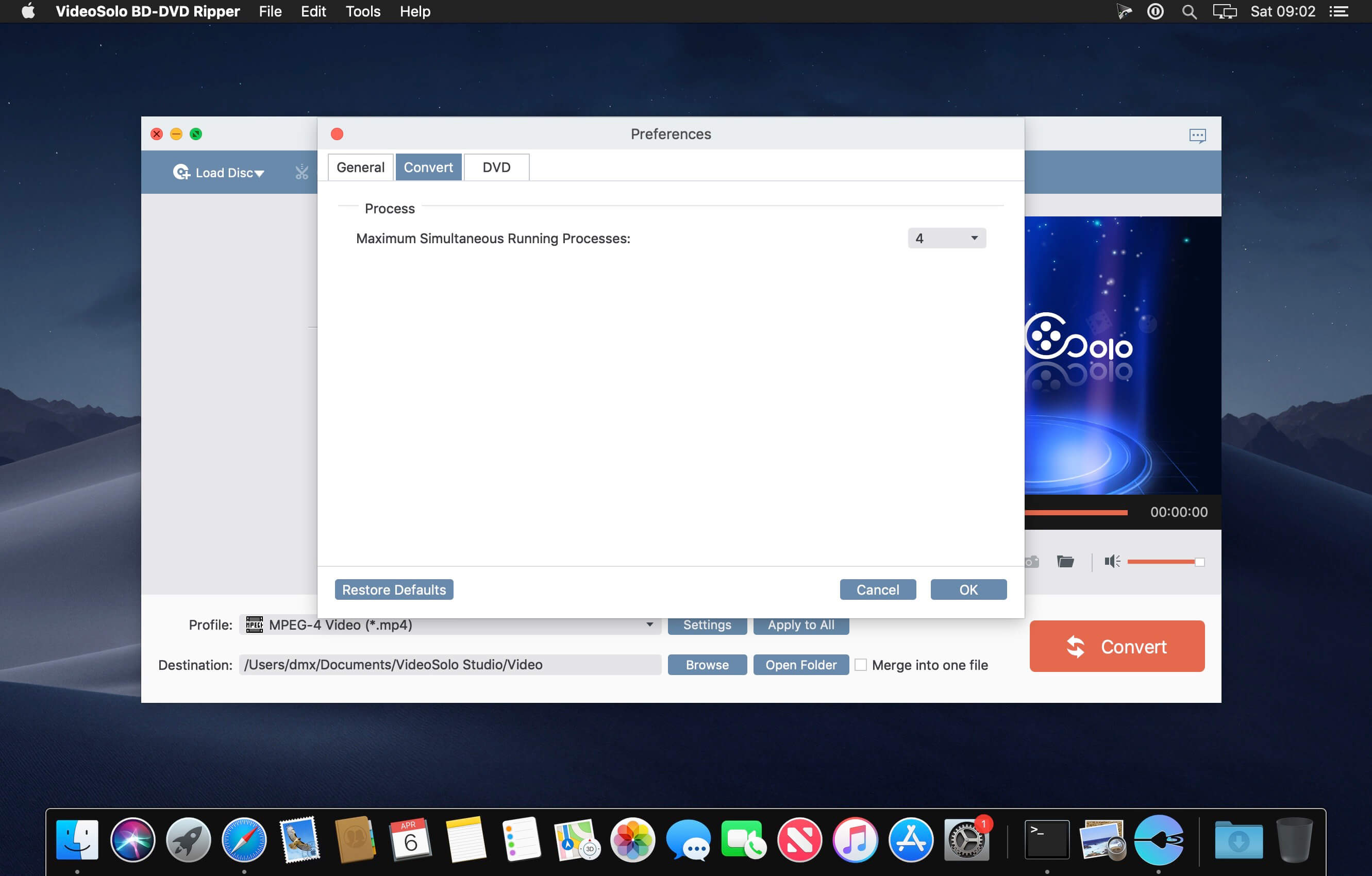Expand Maximum Simultaneous Running Processes dropdown
This screenshot has width=1372, height=876.
(x=946, y=238)
